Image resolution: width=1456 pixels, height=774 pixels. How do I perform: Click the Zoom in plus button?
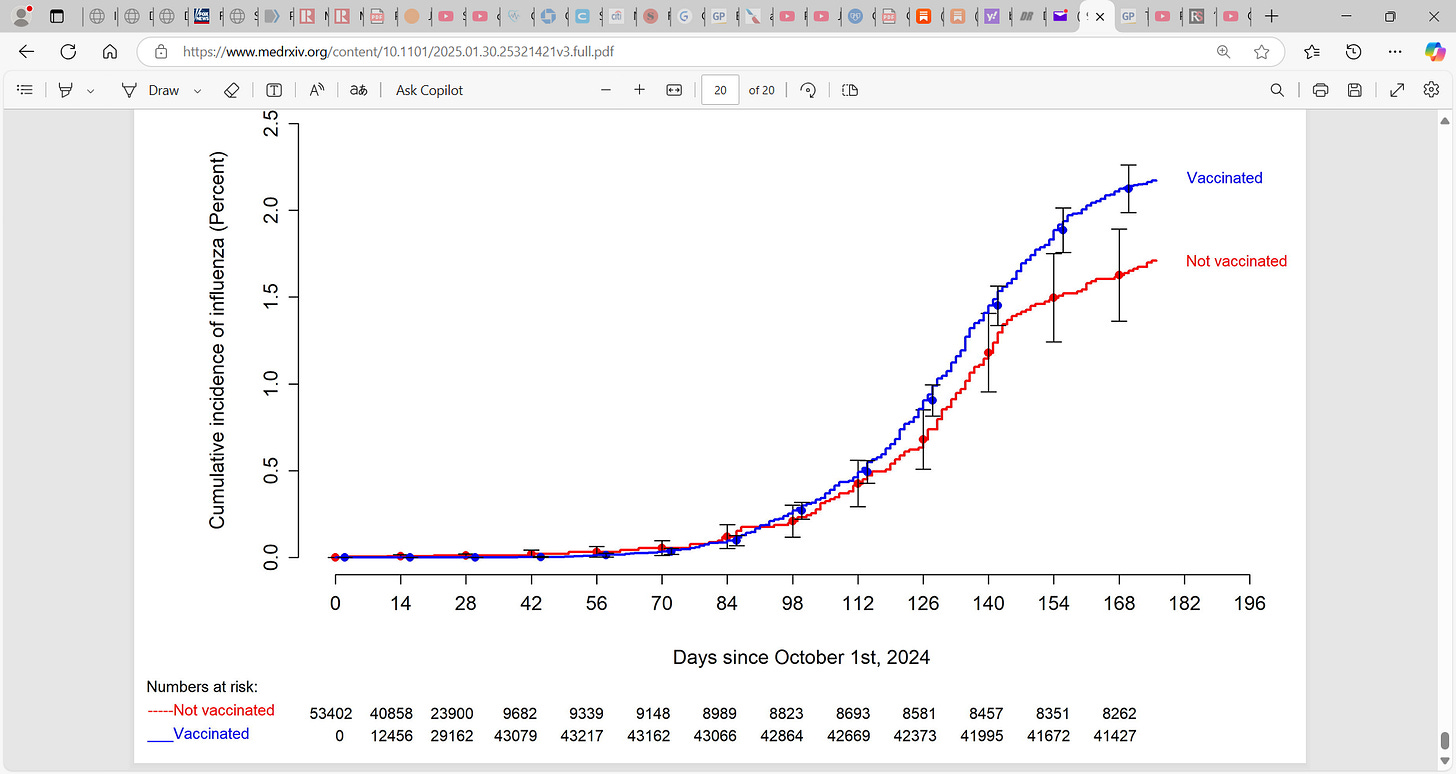click(640, 90)
